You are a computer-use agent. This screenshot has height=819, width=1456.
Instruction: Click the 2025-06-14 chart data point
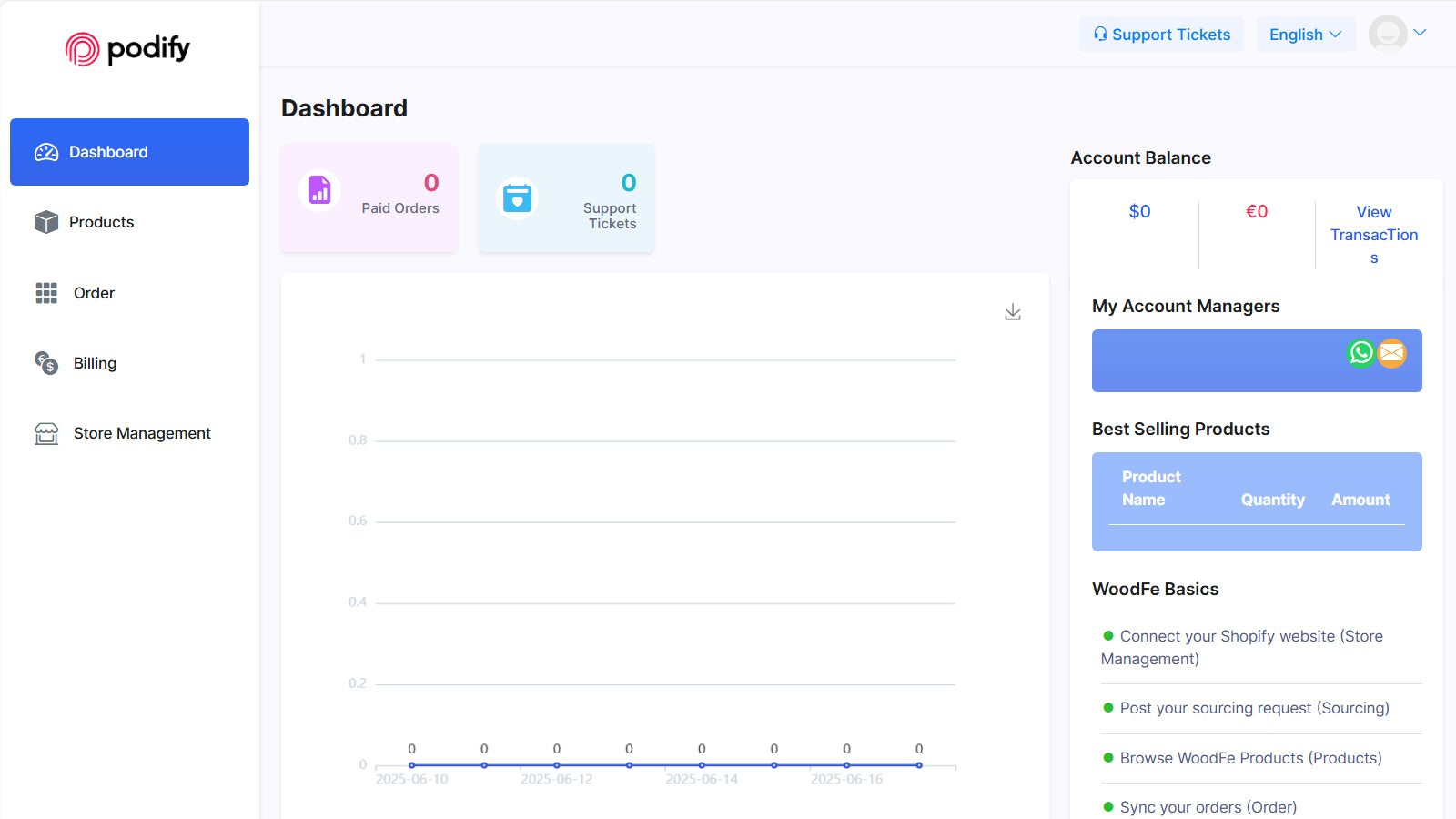coord(702,765)
